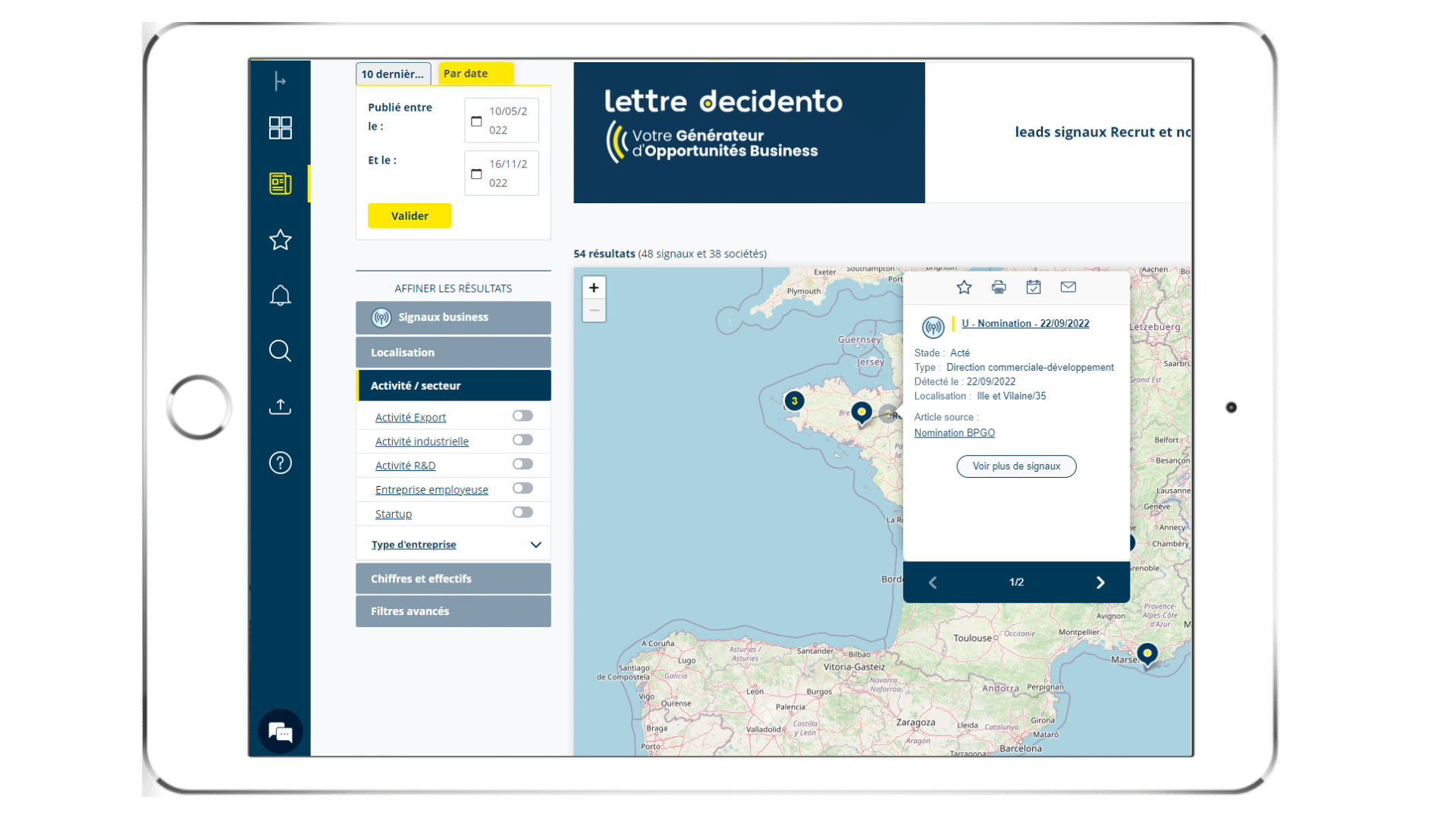Click the 54 résultats count text

click(604, 254)
